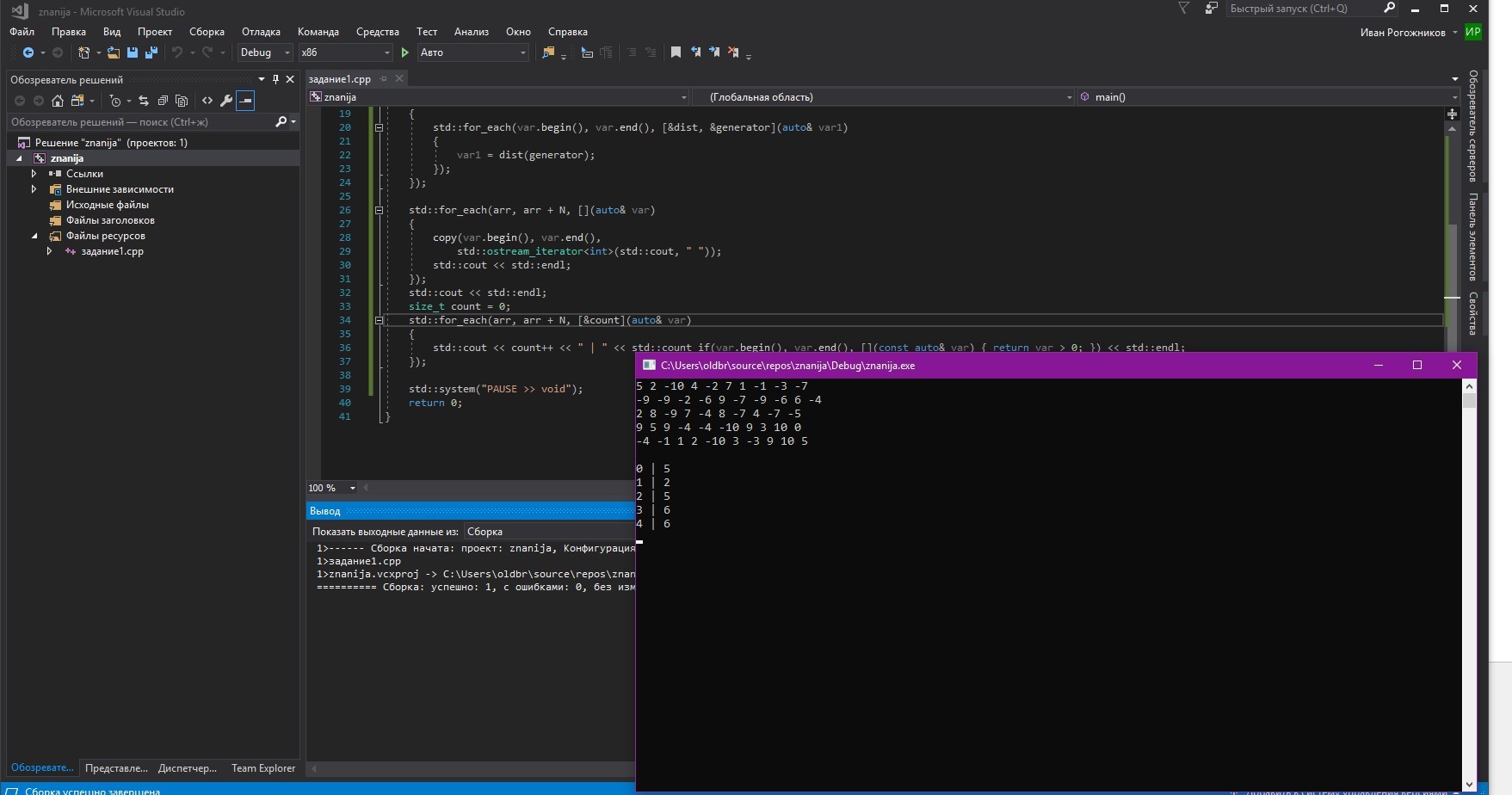Collapse the code block at line 26
1512x795 pixels.
point(379,210)
